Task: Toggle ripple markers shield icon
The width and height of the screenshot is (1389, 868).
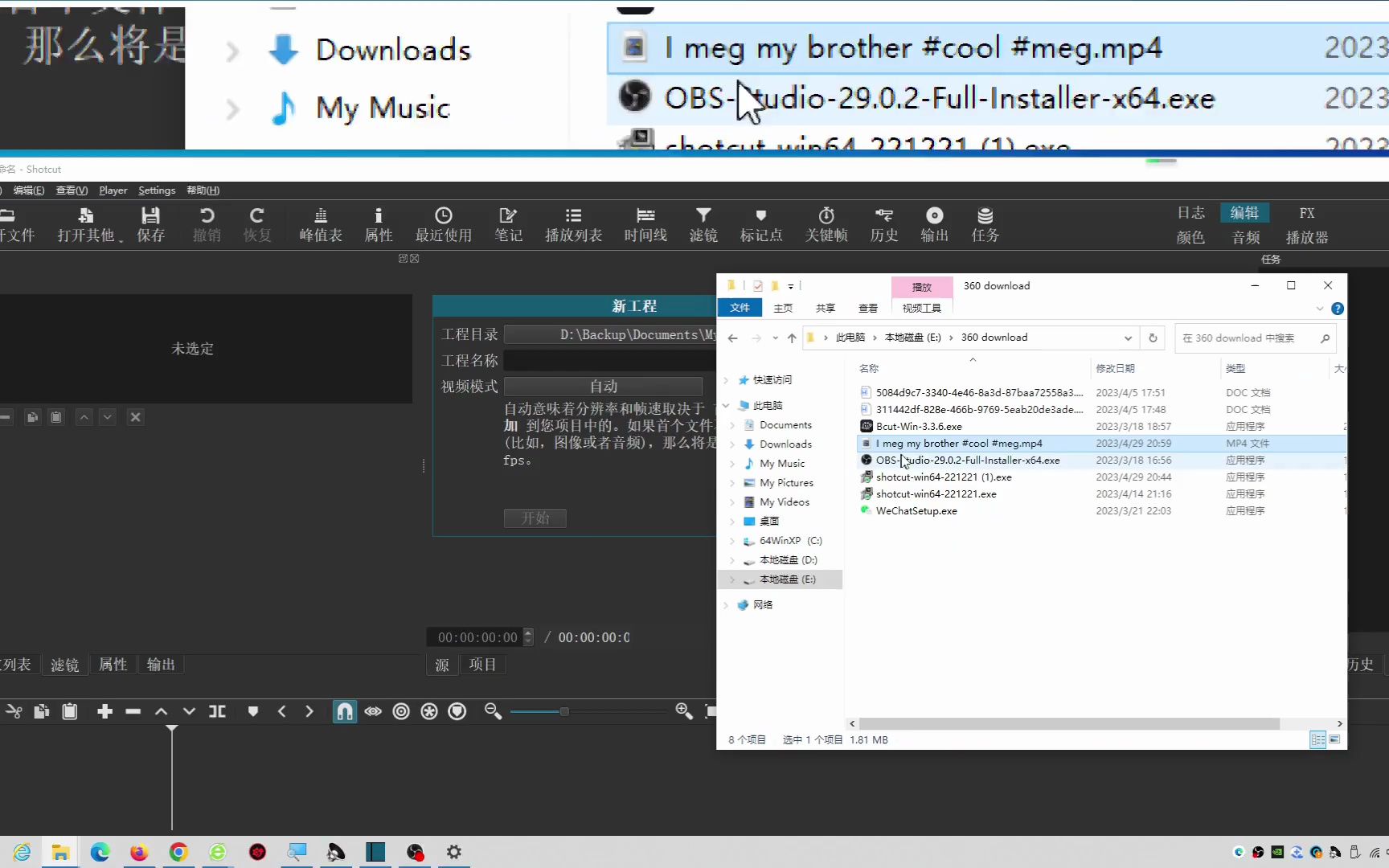Action: [x=457, y=711]
